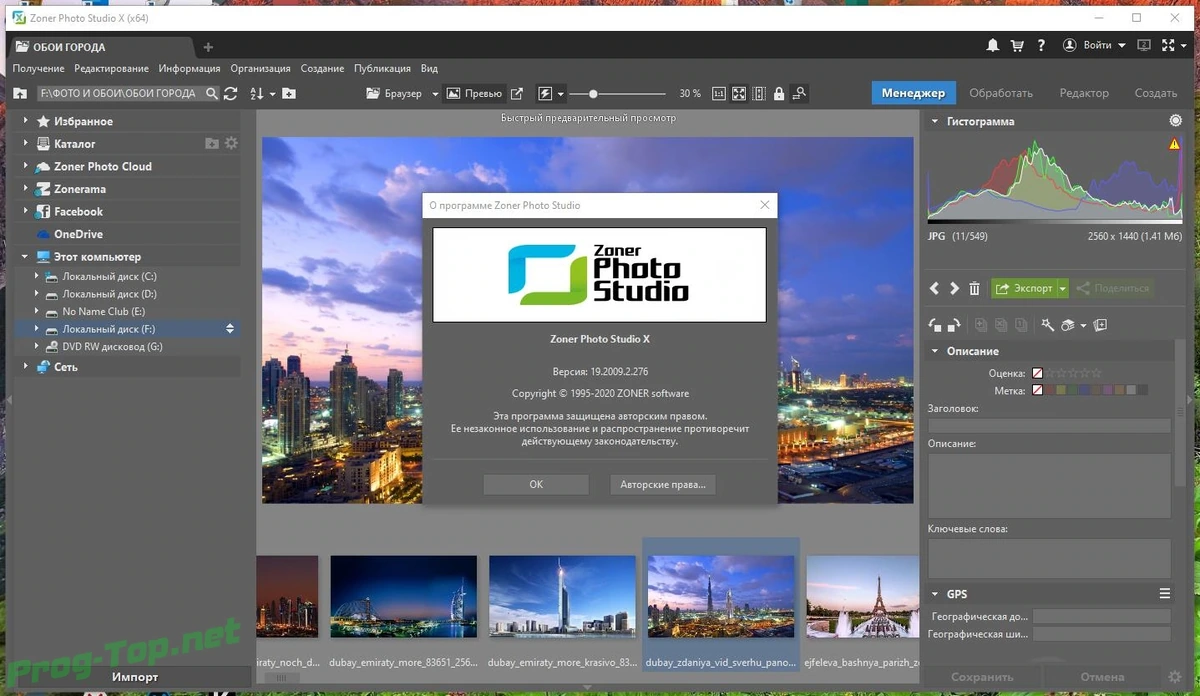Rotate image left

point(935,325)
